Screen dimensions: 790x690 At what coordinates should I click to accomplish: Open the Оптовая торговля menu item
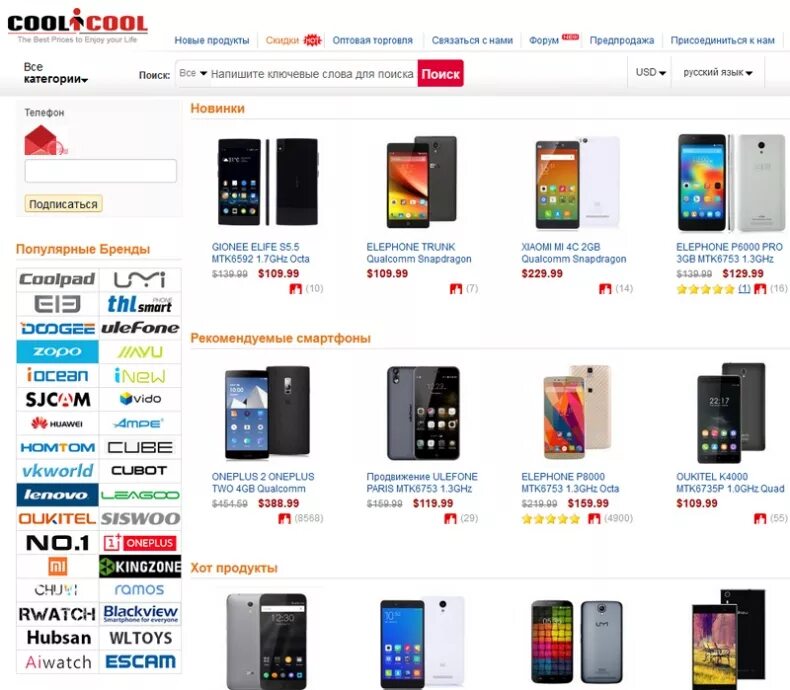372,40
